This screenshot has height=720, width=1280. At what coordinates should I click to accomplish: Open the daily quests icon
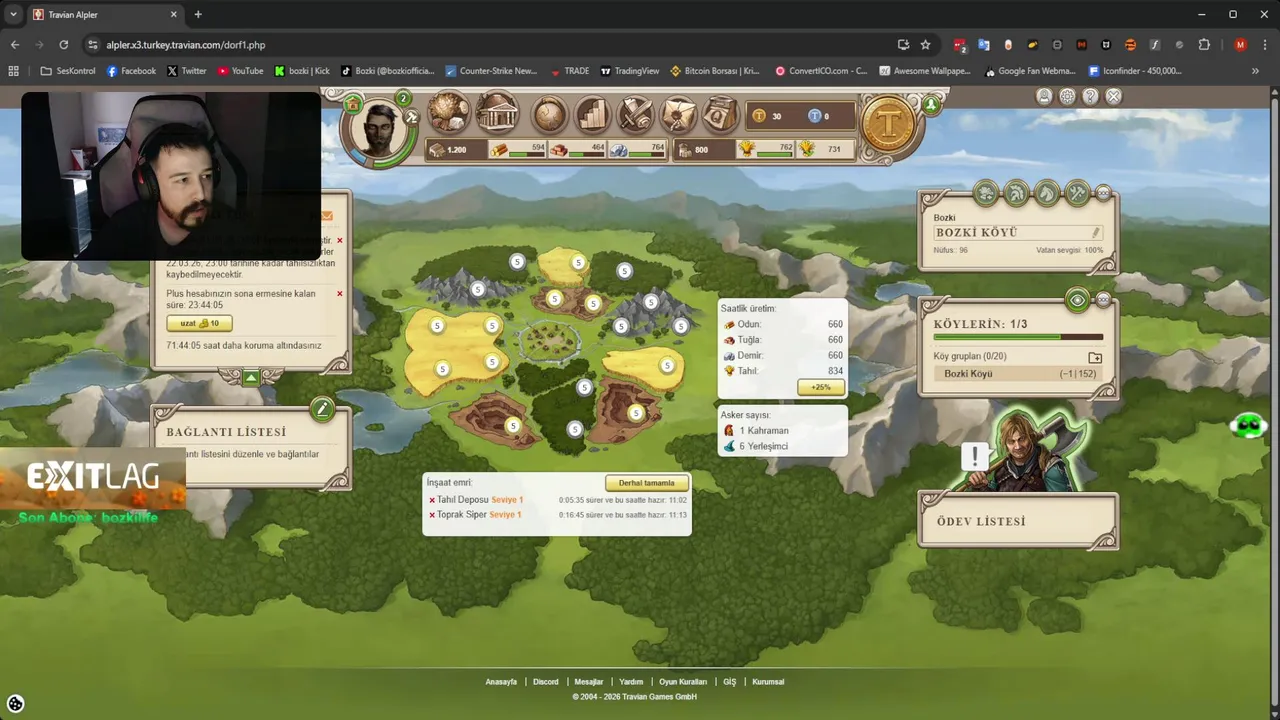pyautogui.click(x=720, y=115)
